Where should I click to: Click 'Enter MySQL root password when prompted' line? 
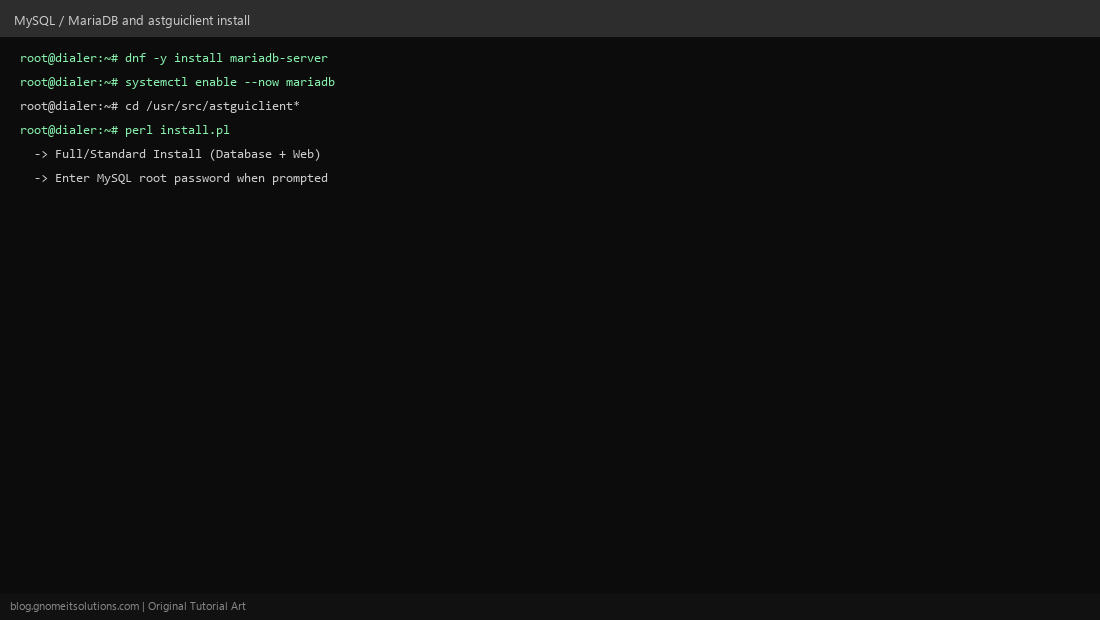(181, 178)
